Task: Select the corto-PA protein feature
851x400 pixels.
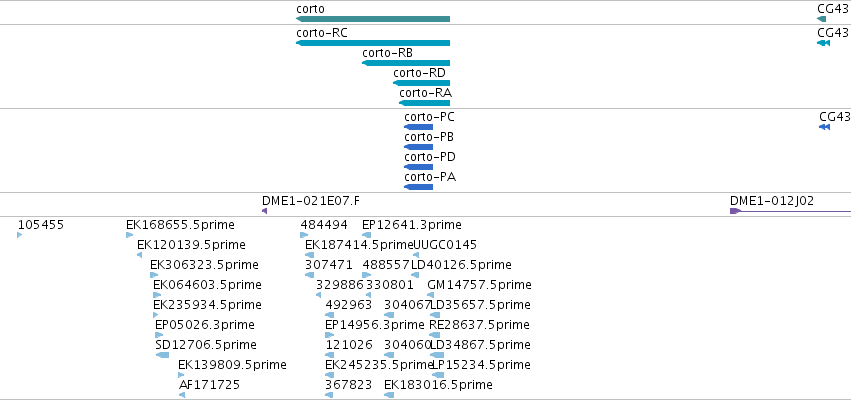Action: pyautogui.click(x=418, y=187)
